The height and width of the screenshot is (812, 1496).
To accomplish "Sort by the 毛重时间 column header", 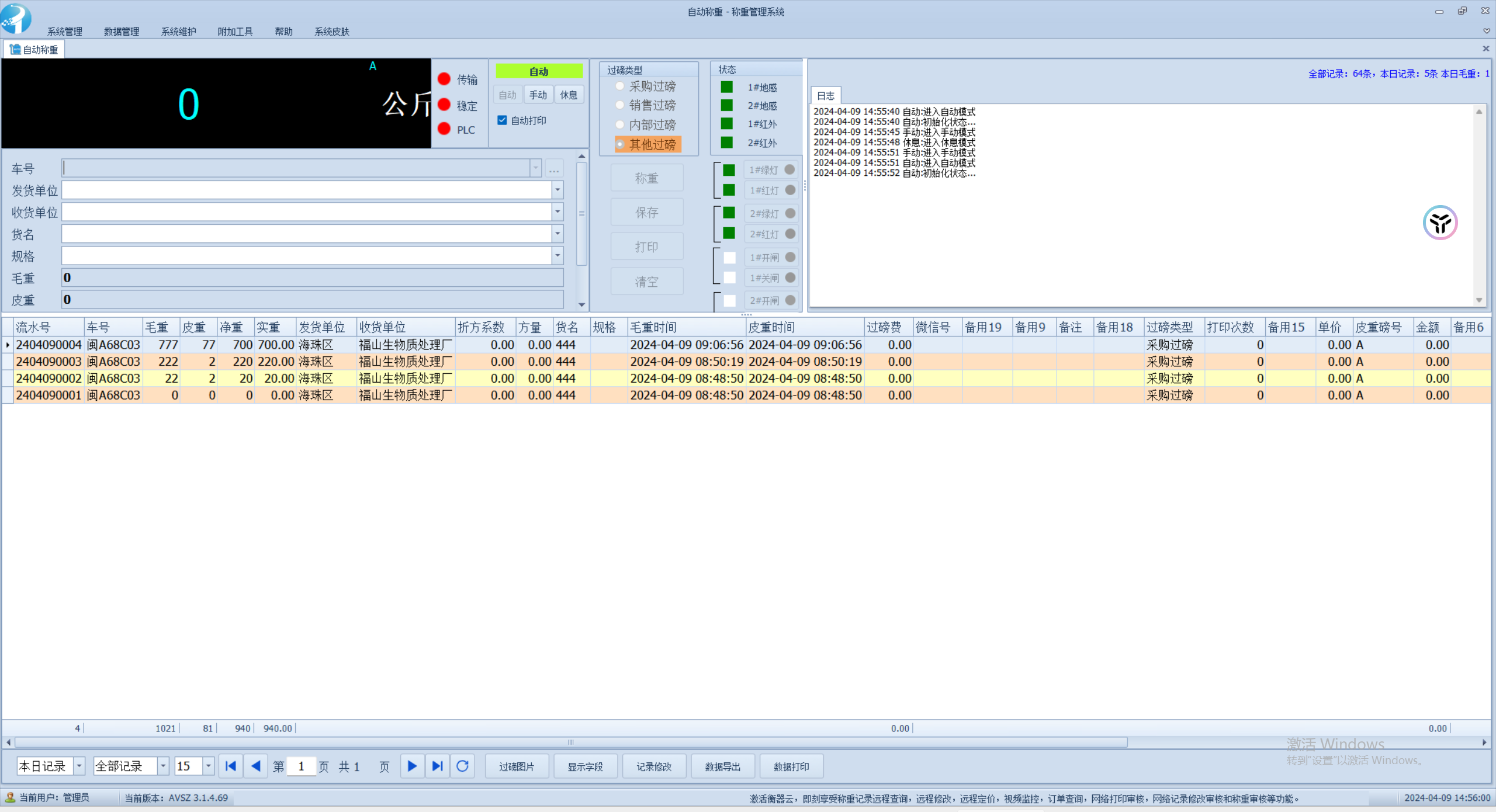I will 687,327.
